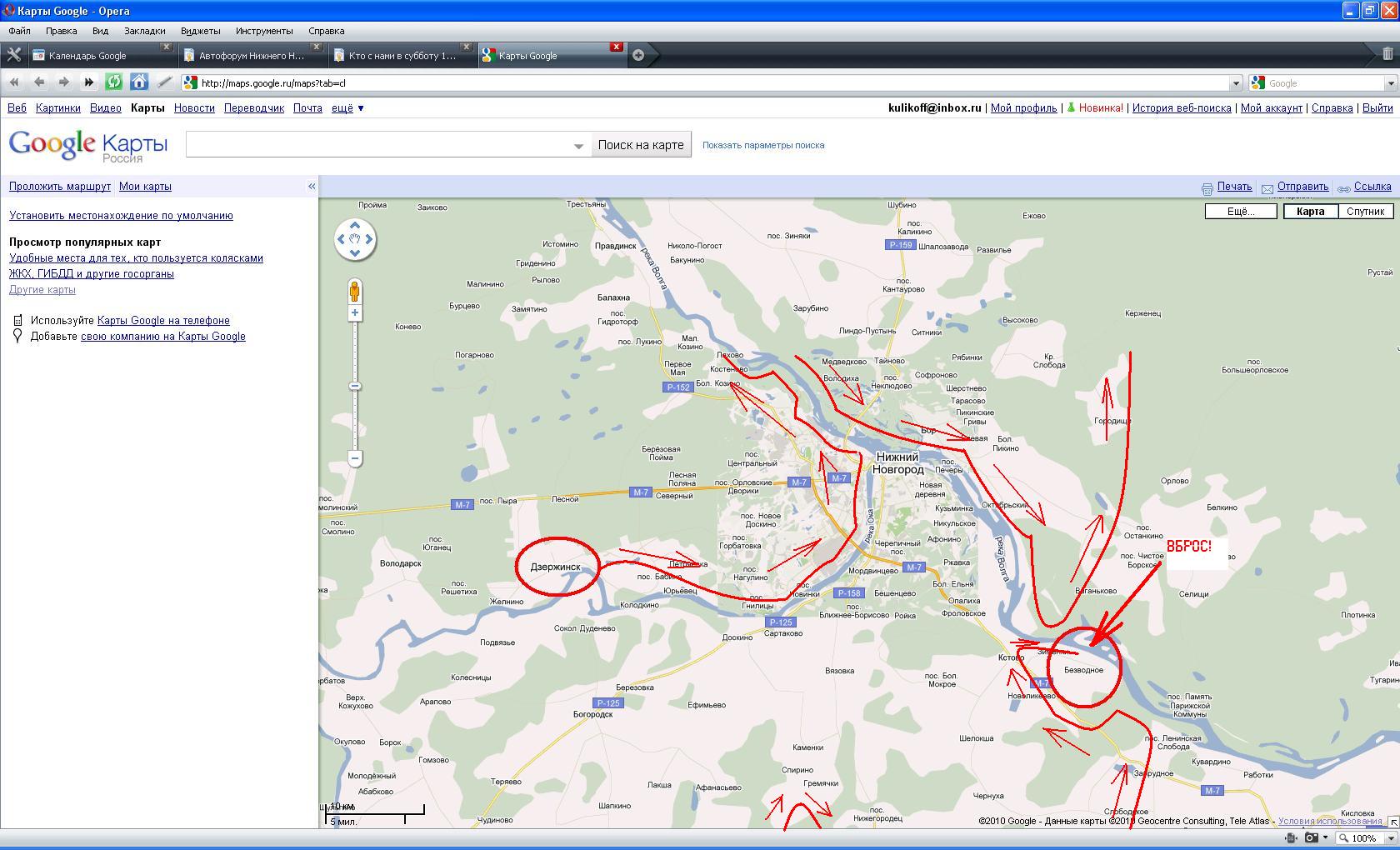Expand the ещё services dropdown
The image size is (1400, 850).
(347, 108)
